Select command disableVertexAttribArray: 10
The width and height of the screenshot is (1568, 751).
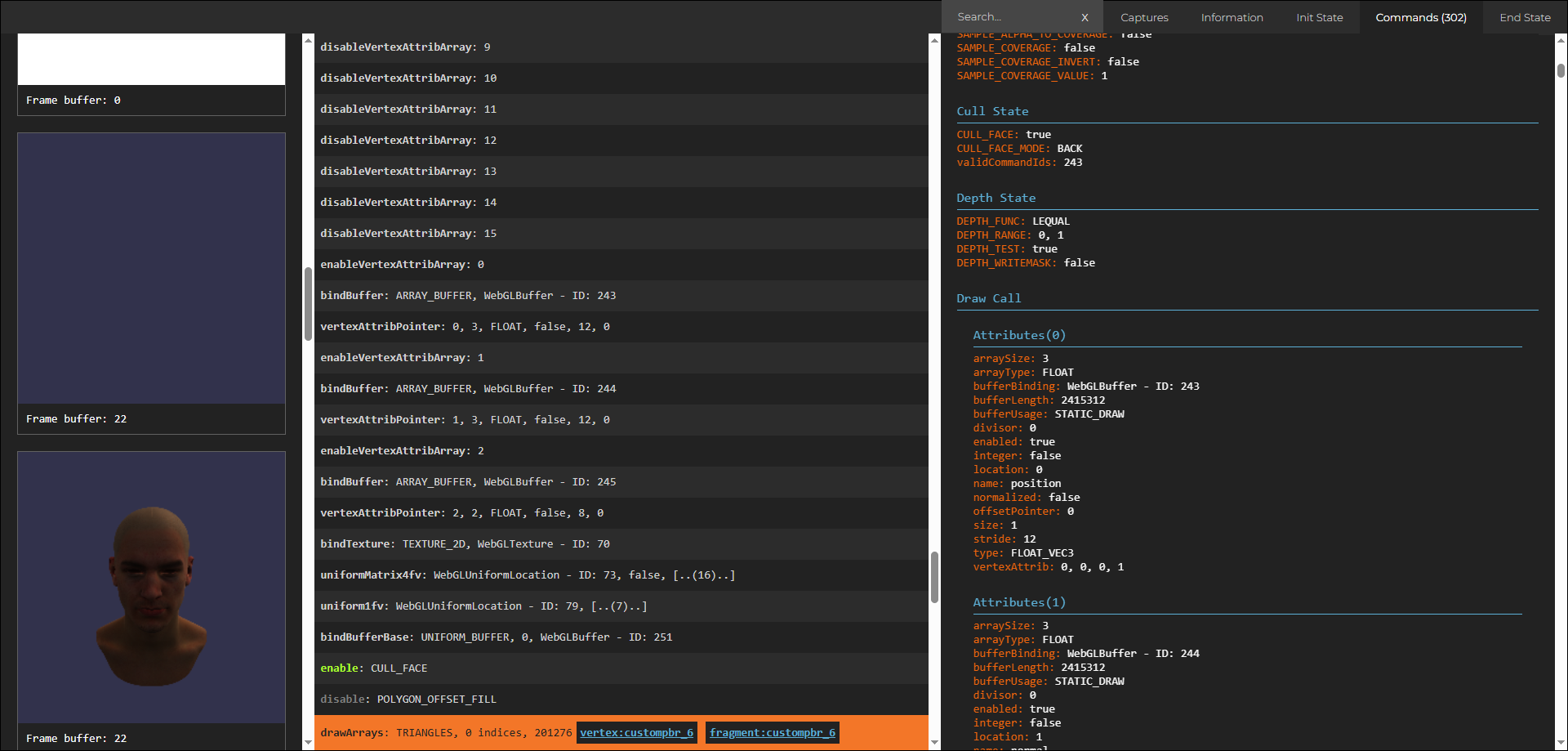pyautogui.click(x=621, y=78)
